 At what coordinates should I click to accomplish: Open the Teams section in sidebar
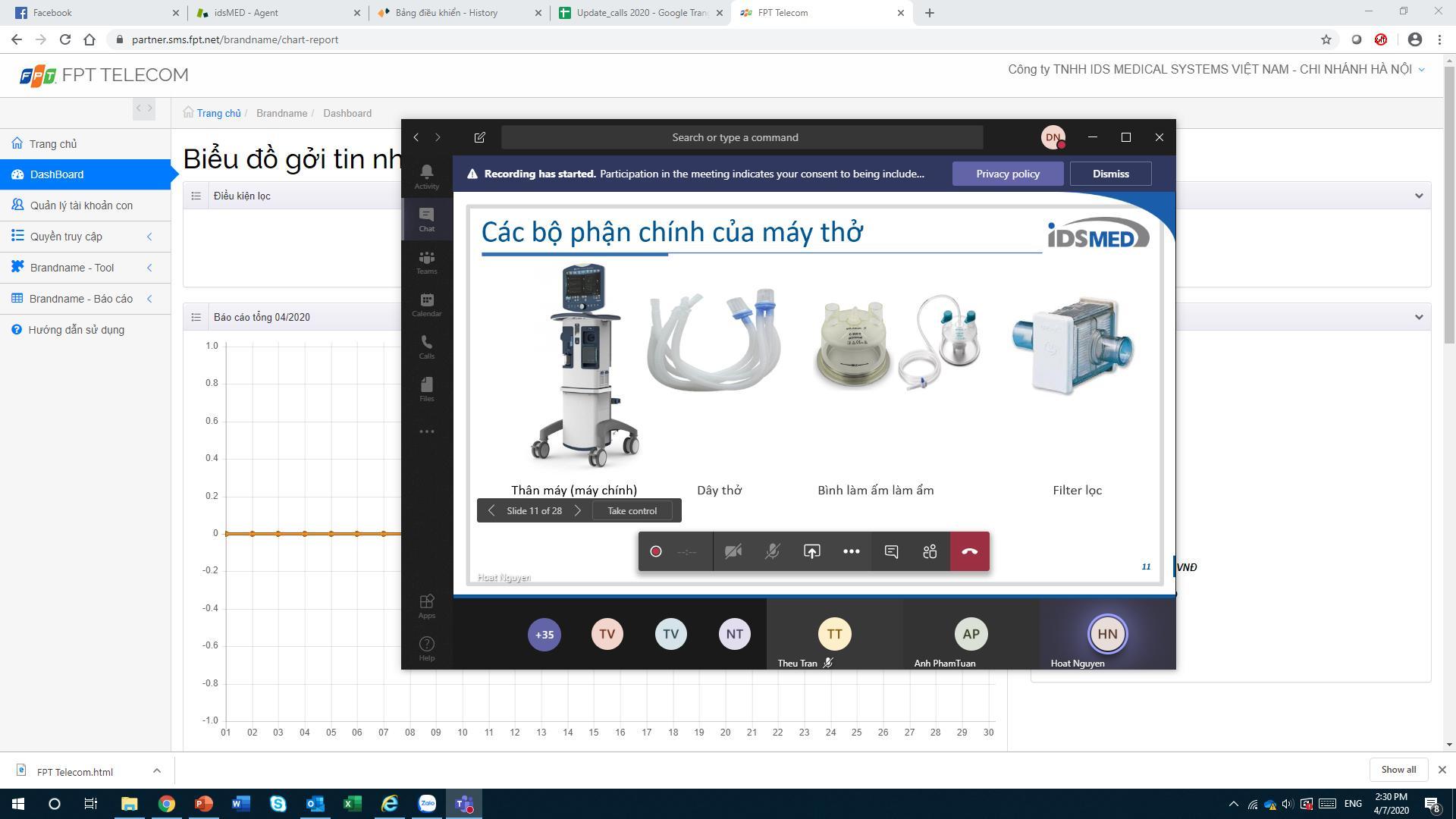[x=426, y=262]
